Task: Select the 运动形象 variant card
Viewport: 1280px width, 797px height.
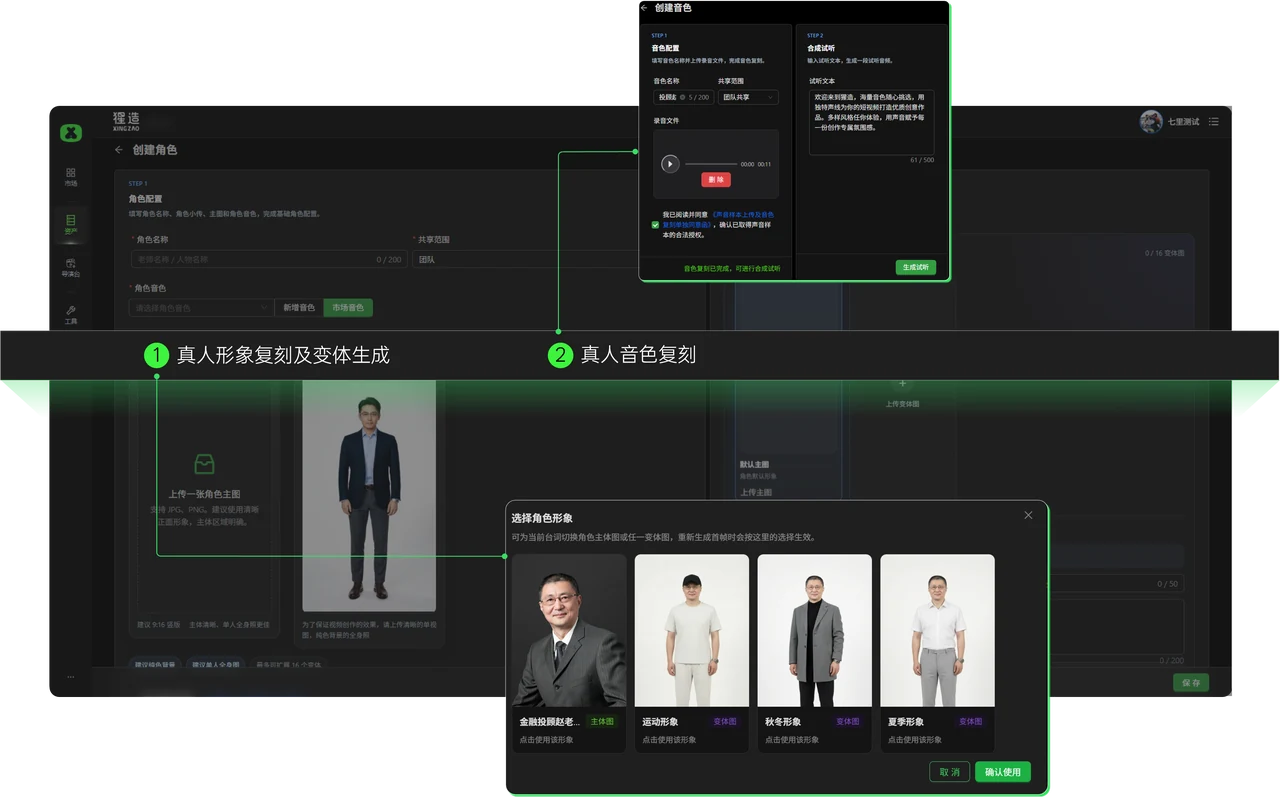Action: [x=691, y=653]
